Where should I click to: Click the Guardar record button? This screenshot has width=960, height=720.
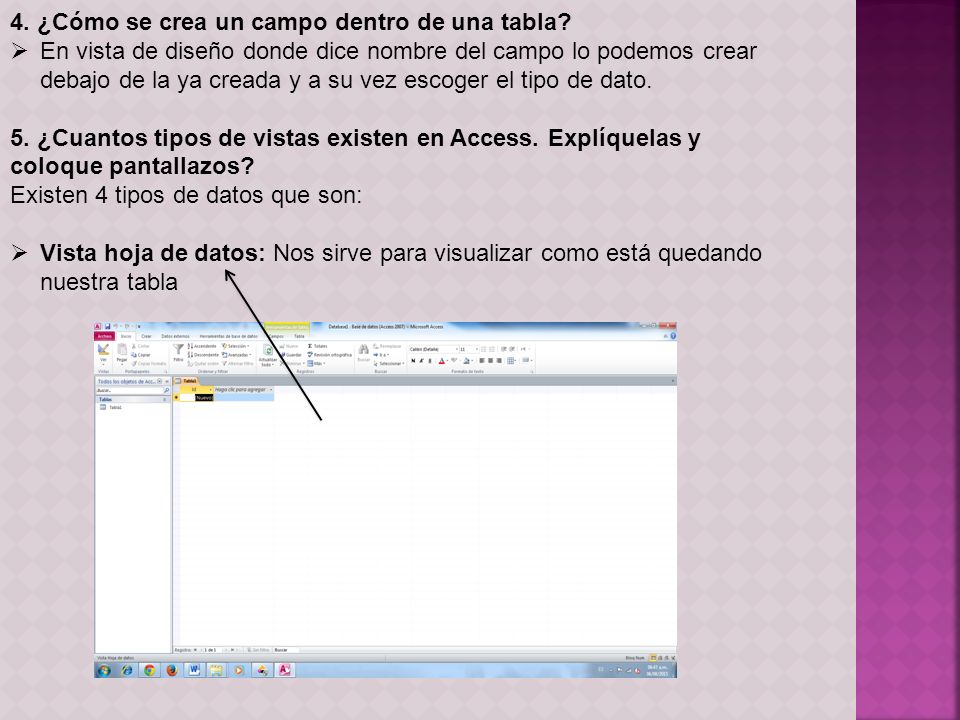coord(291,355)
